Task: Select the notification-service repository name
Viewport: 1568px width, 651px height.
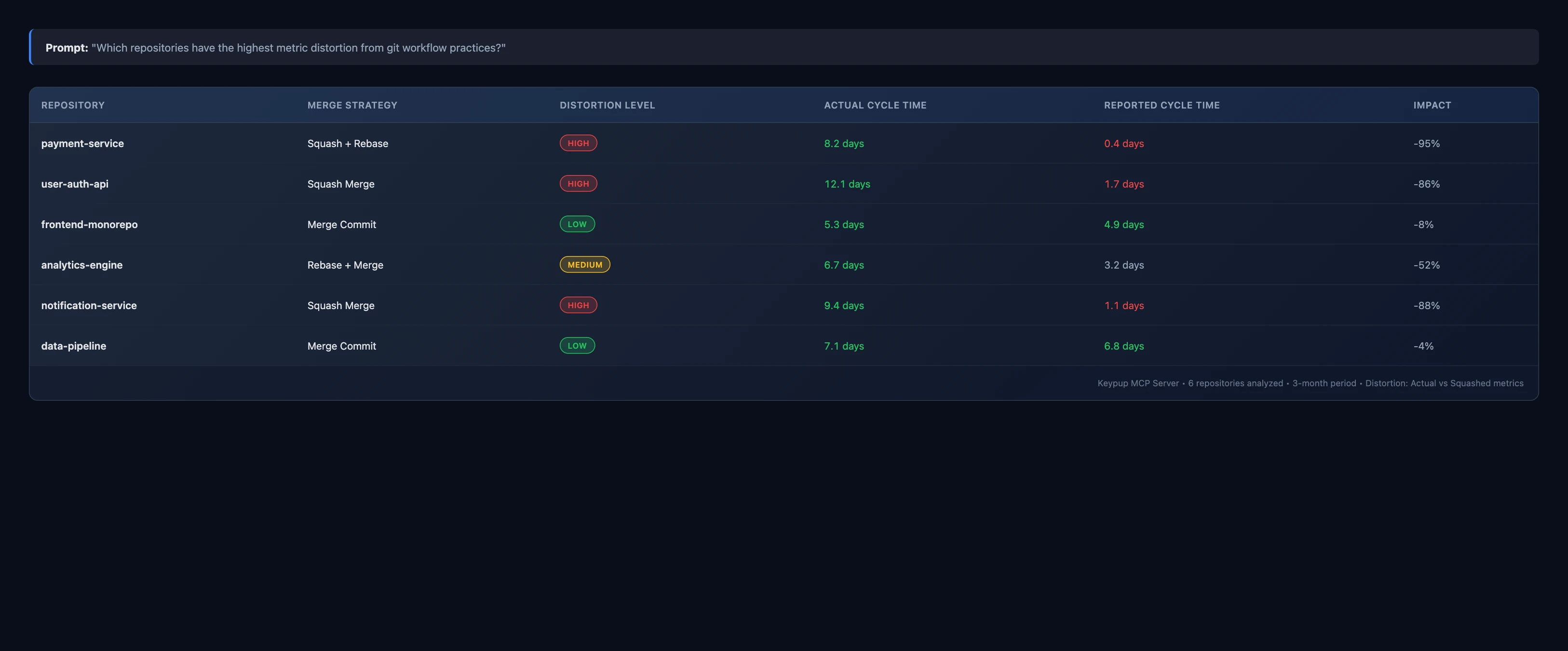Action: click(89, 305)
